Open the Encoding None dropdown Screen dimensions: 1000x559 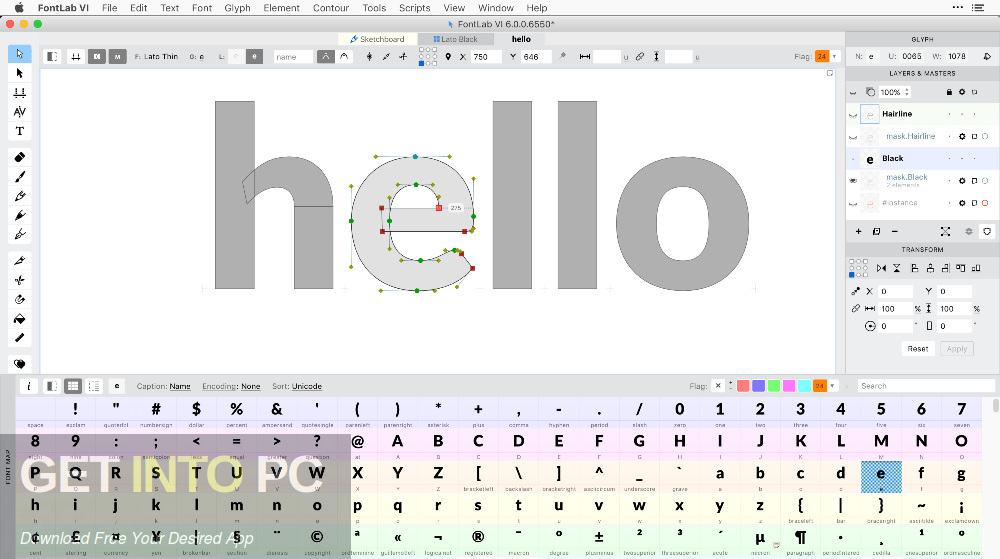tap(251, 386)
